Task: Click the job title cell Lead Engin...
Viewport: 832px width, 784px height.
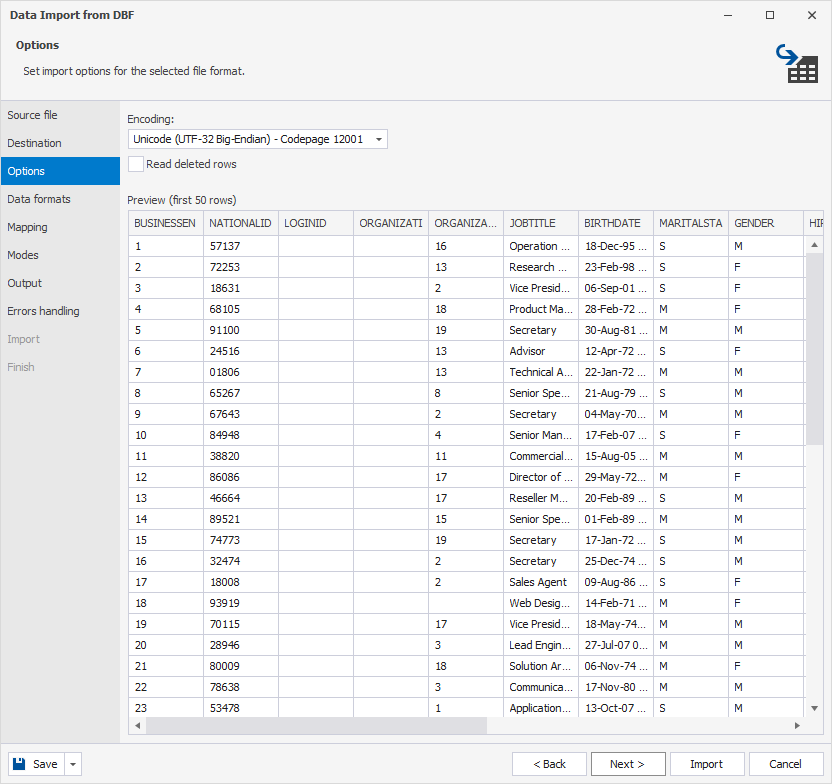Action: (541, 645)
